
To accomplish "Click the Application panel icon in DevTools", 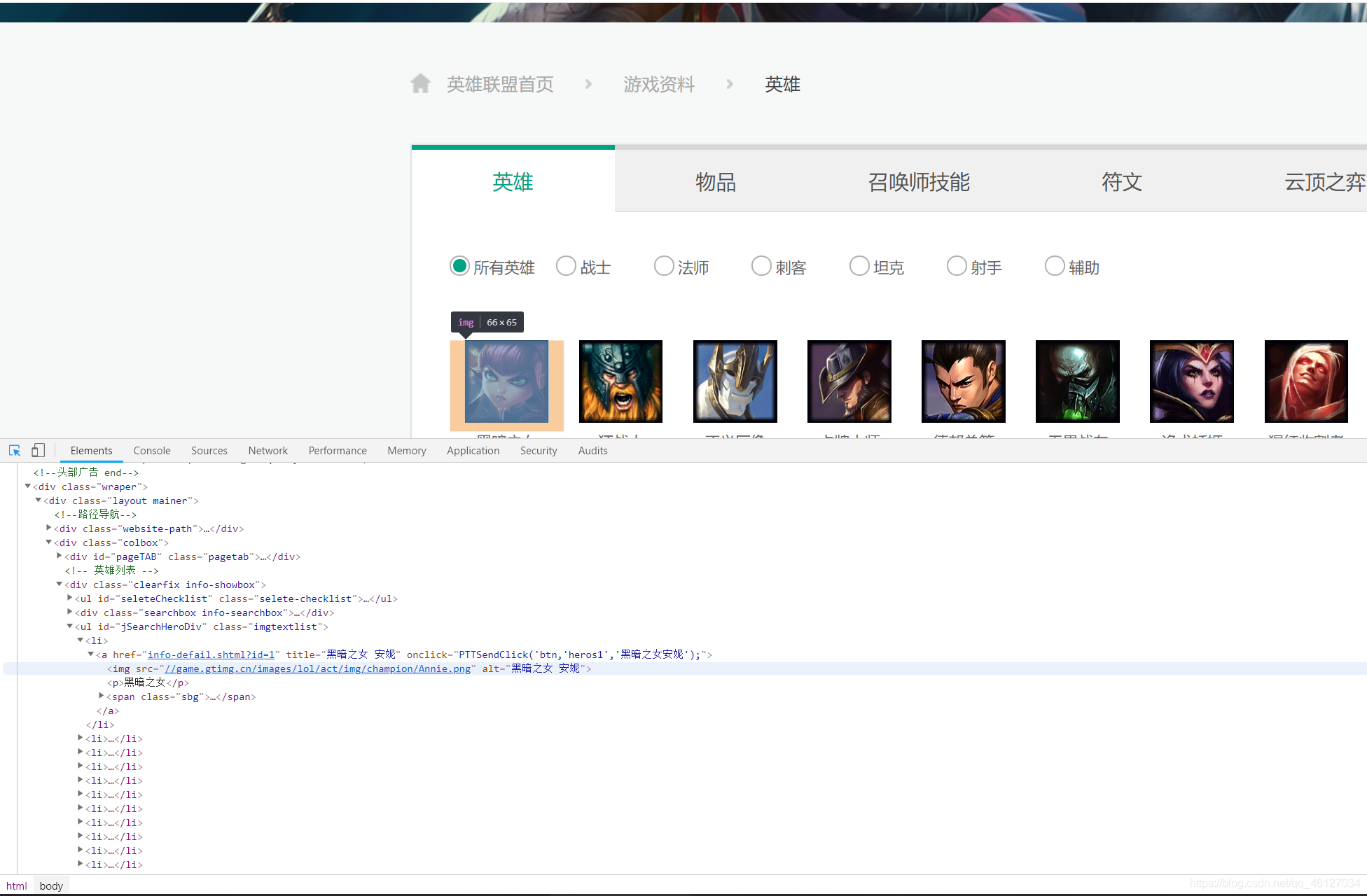I will point(471,451).
